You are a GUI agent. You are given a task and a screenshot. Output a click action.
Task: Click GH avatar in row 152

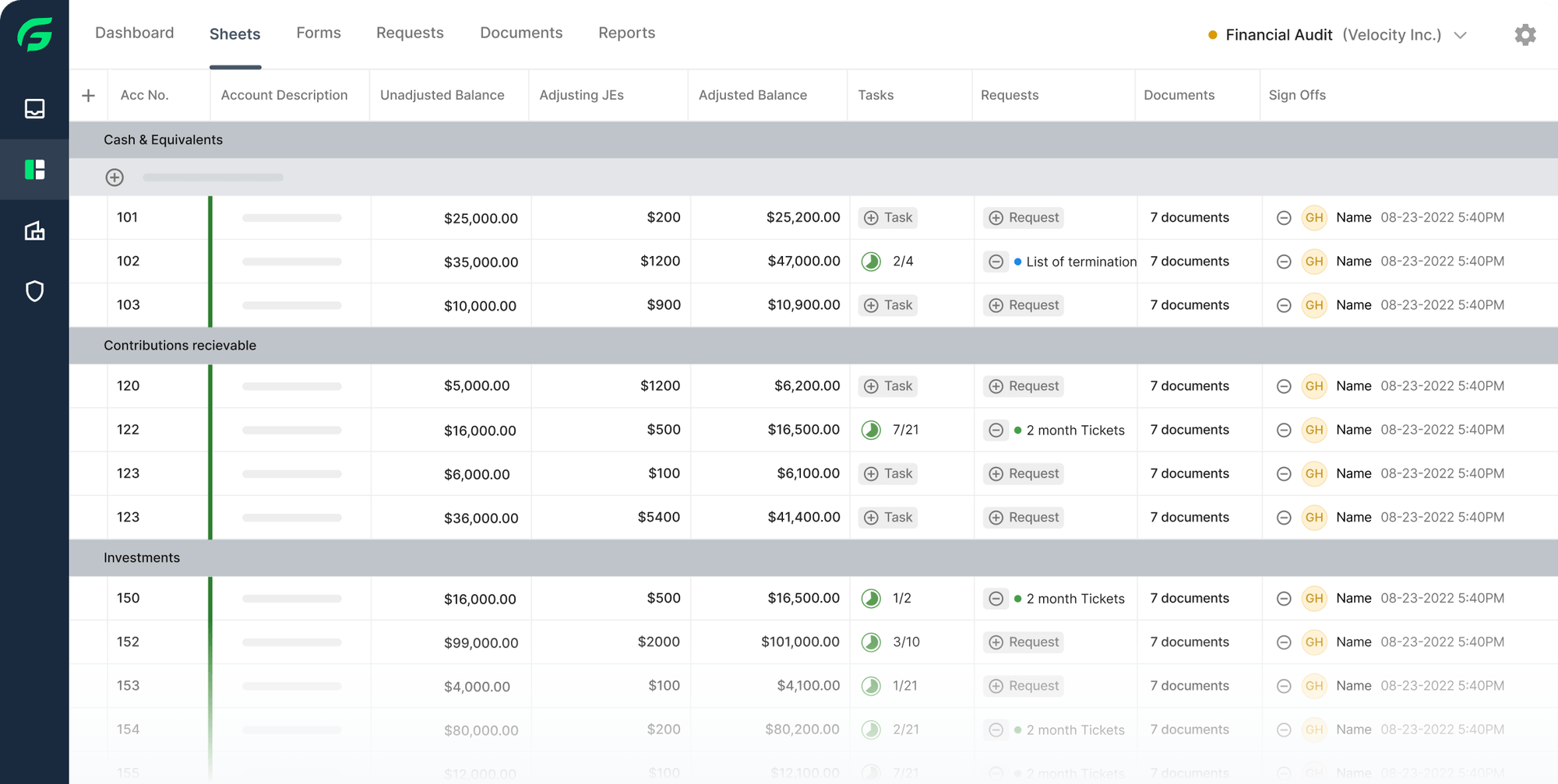pyautogui.click(x=1314, y=642)
